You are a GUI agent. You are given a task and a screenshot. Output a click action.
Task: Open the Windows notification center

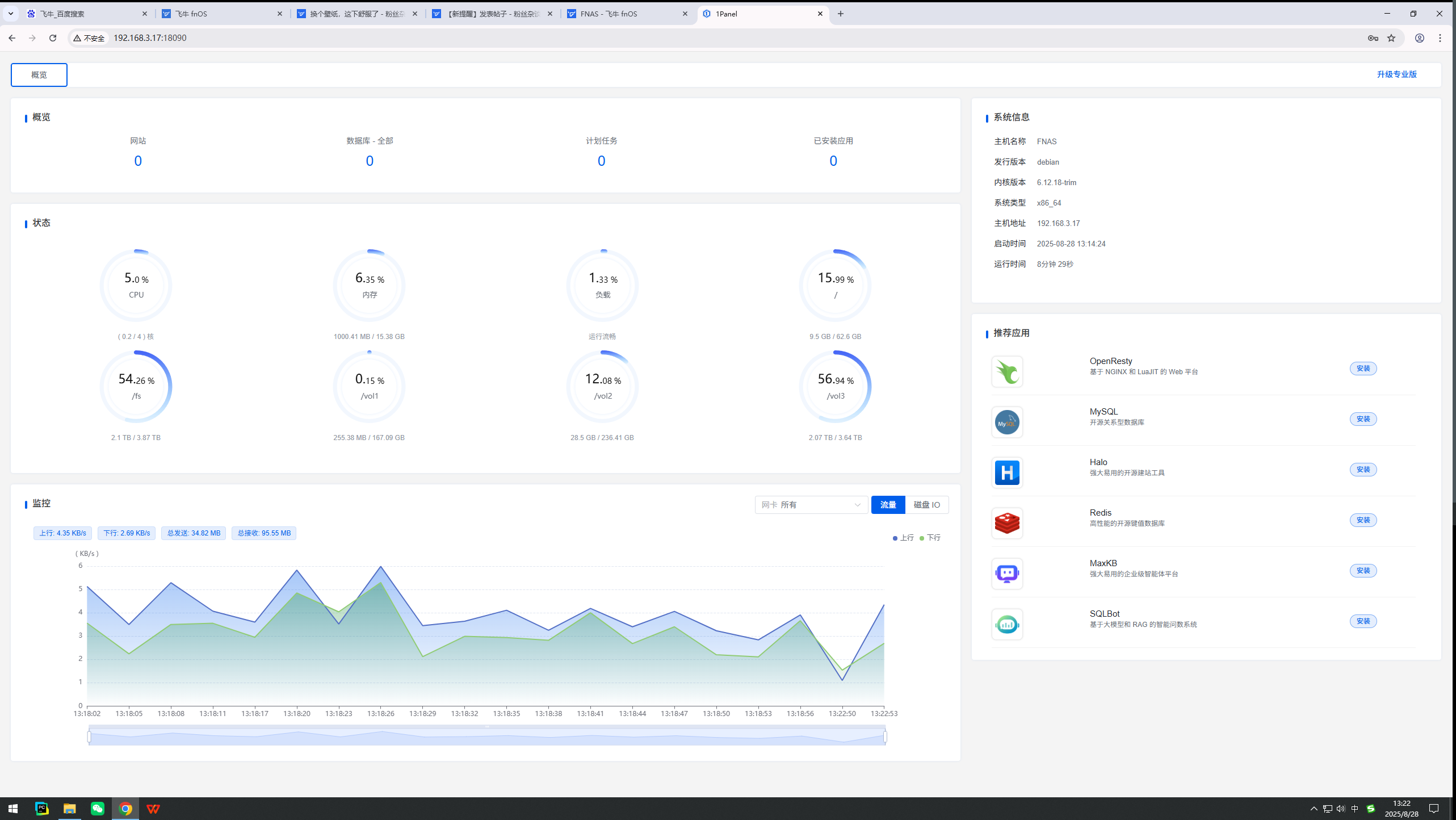click(1434, 809)
